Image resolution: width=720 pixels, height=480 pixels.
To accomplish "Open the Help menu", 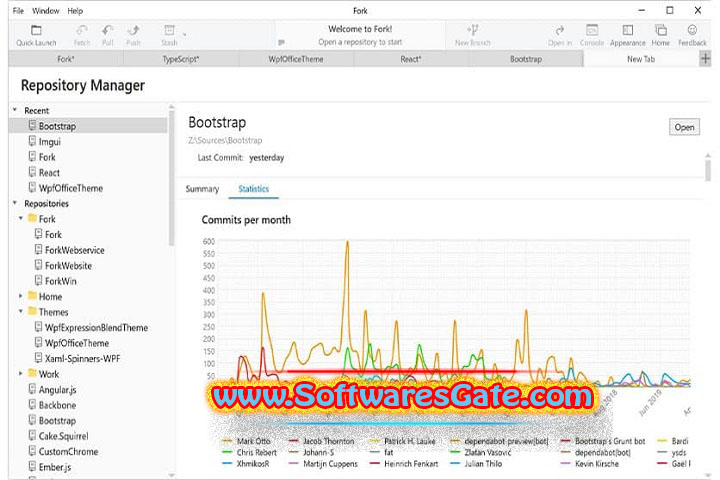I will (75, 11).
